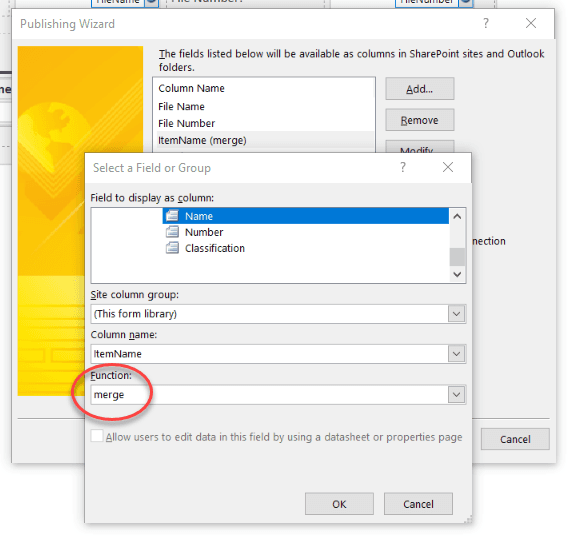Select the Classification field in field list
581x541 pixels.
click(x=215, y=248)
